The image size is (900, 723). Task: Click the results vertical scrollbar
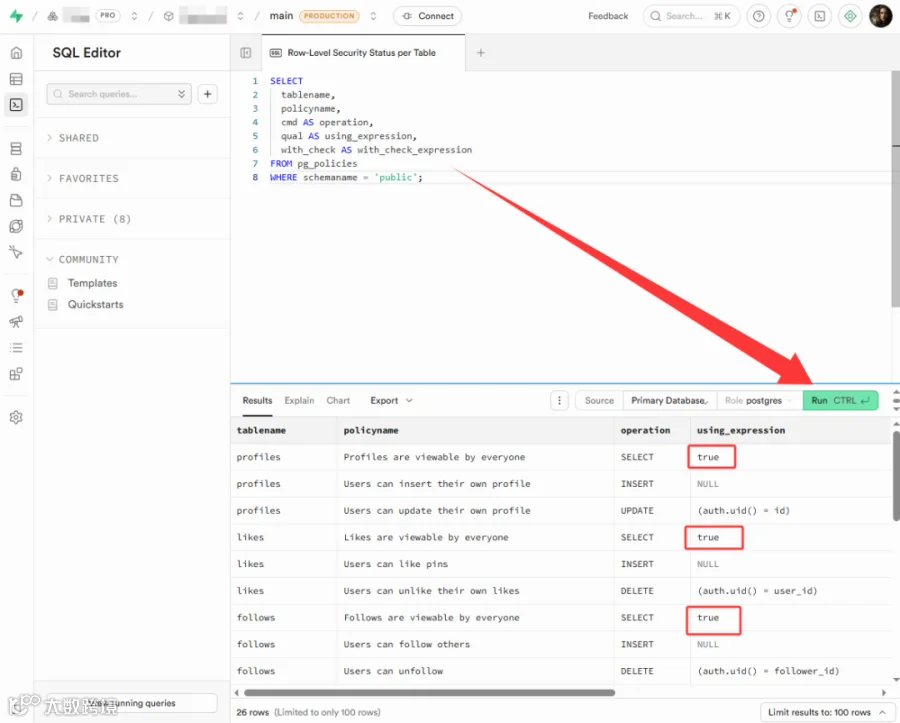click(x=896, y=475)
